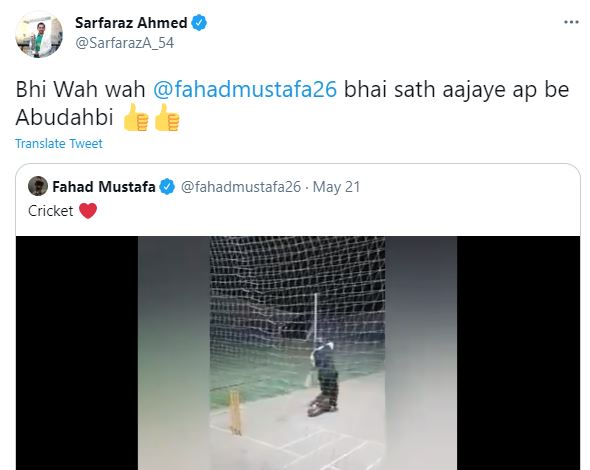Click Fahad Mustafa's small avatar in quoted tweet

[38, 186]
